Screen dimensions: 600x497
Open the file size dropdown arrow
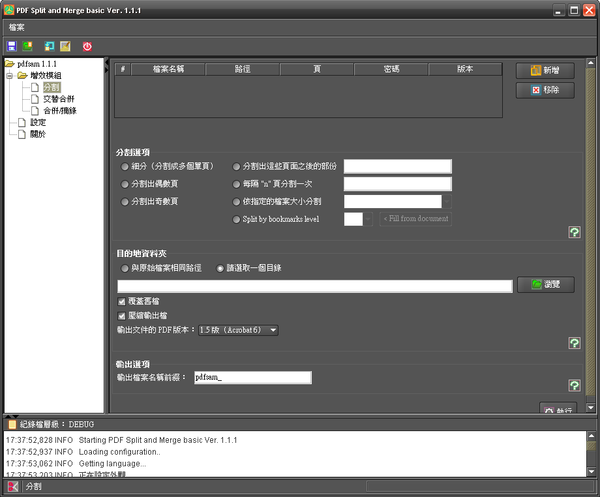[x=447, y=201]
